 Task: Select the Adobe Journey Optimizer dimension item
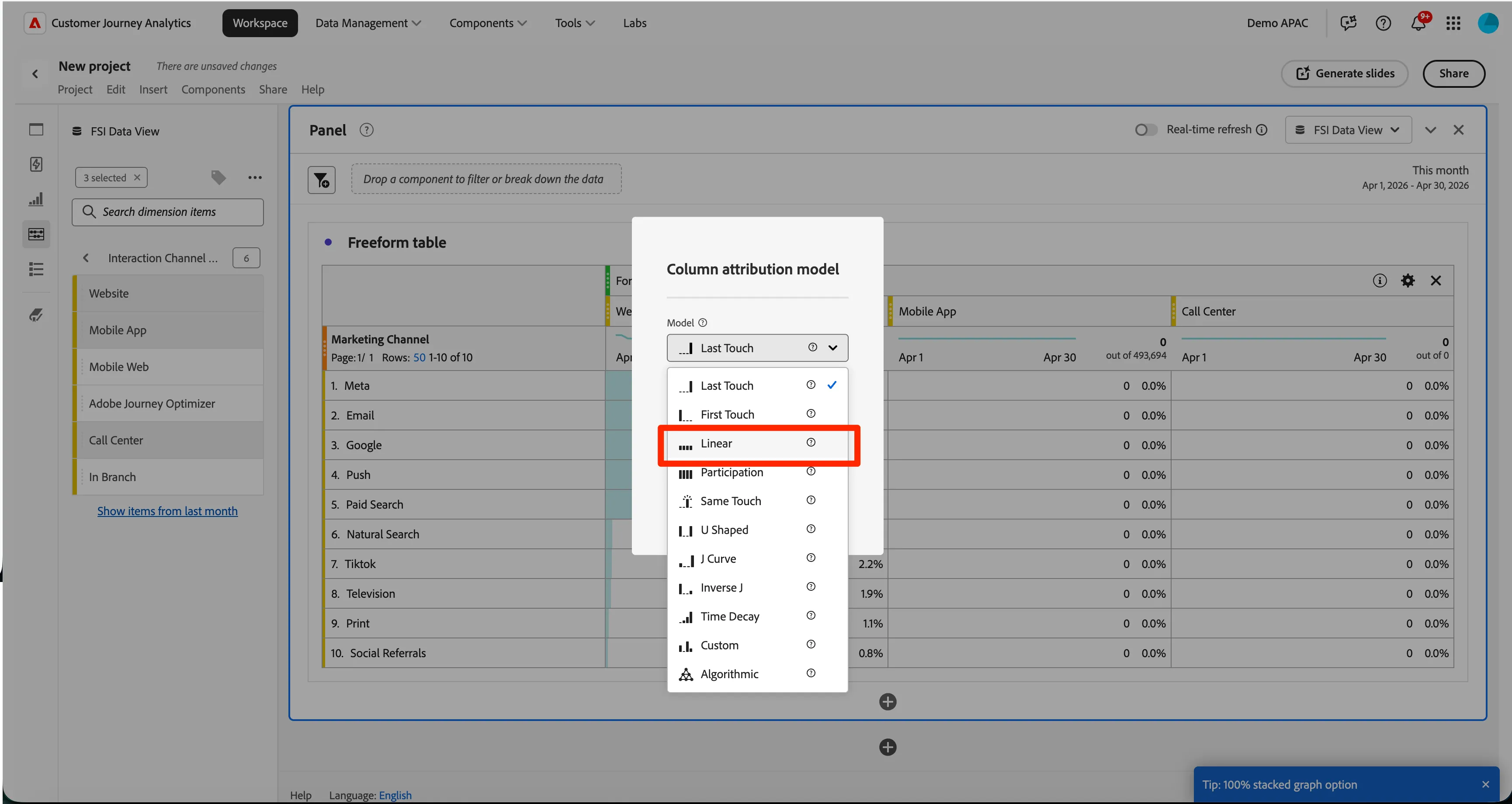click(168, 403)
